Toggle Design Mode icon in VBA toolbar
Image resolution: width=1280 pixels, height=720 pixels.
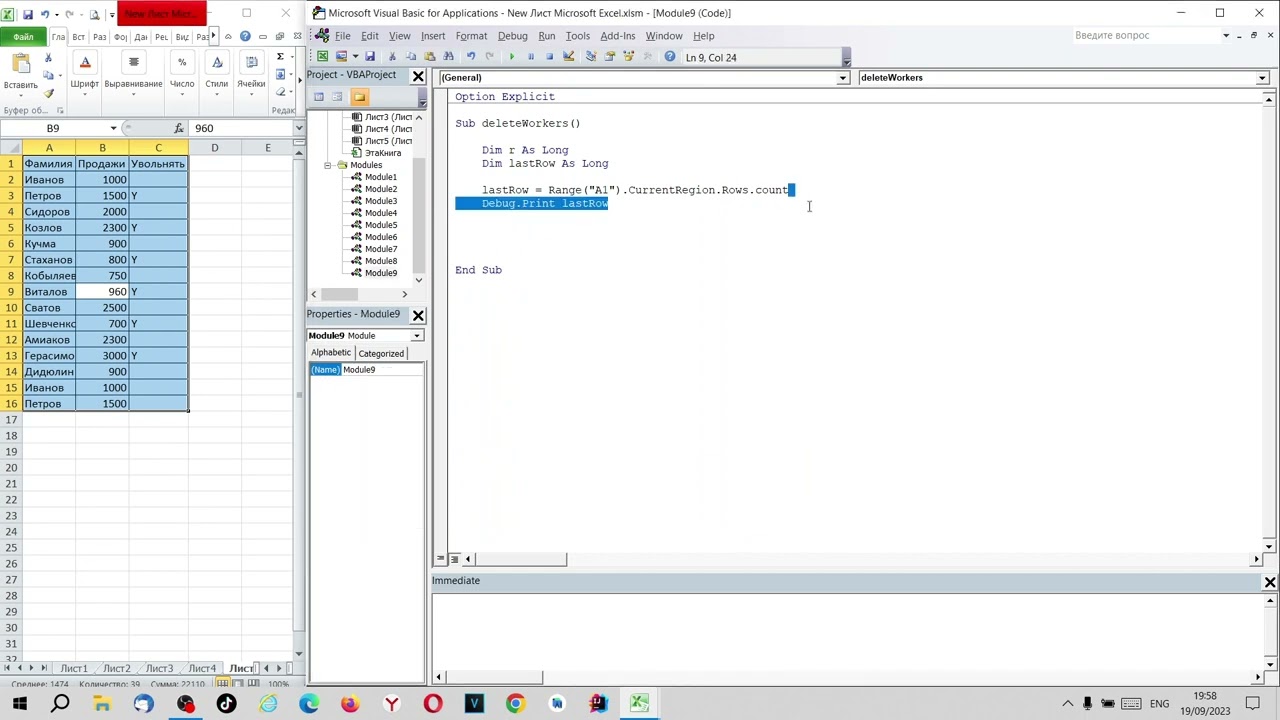pyautogui.click(x=568, y=57)
